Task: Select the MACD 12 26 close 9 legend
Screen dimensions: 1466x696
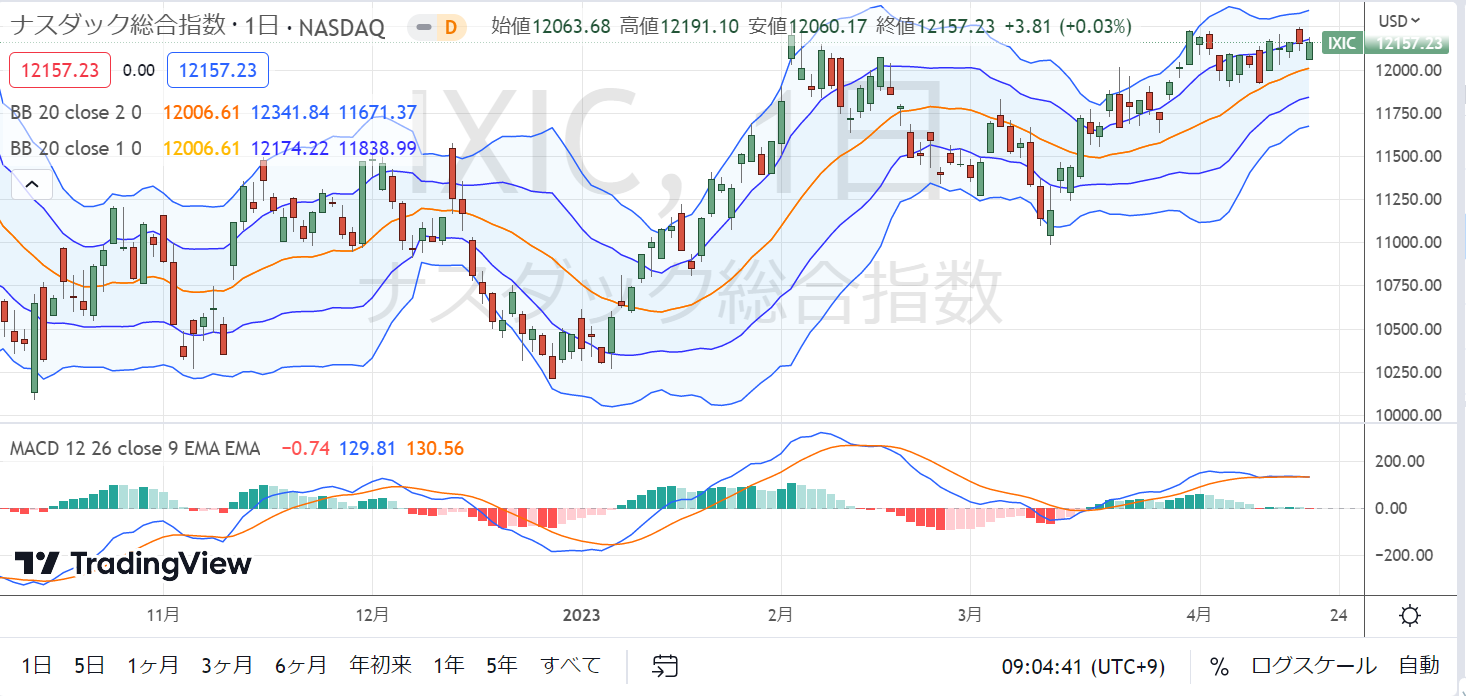Action: 135,448
